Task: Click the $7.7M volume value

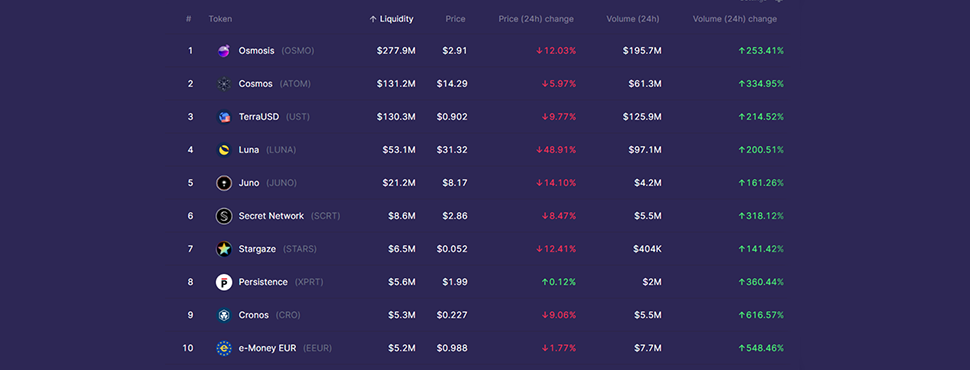Action: coord(648,348)
